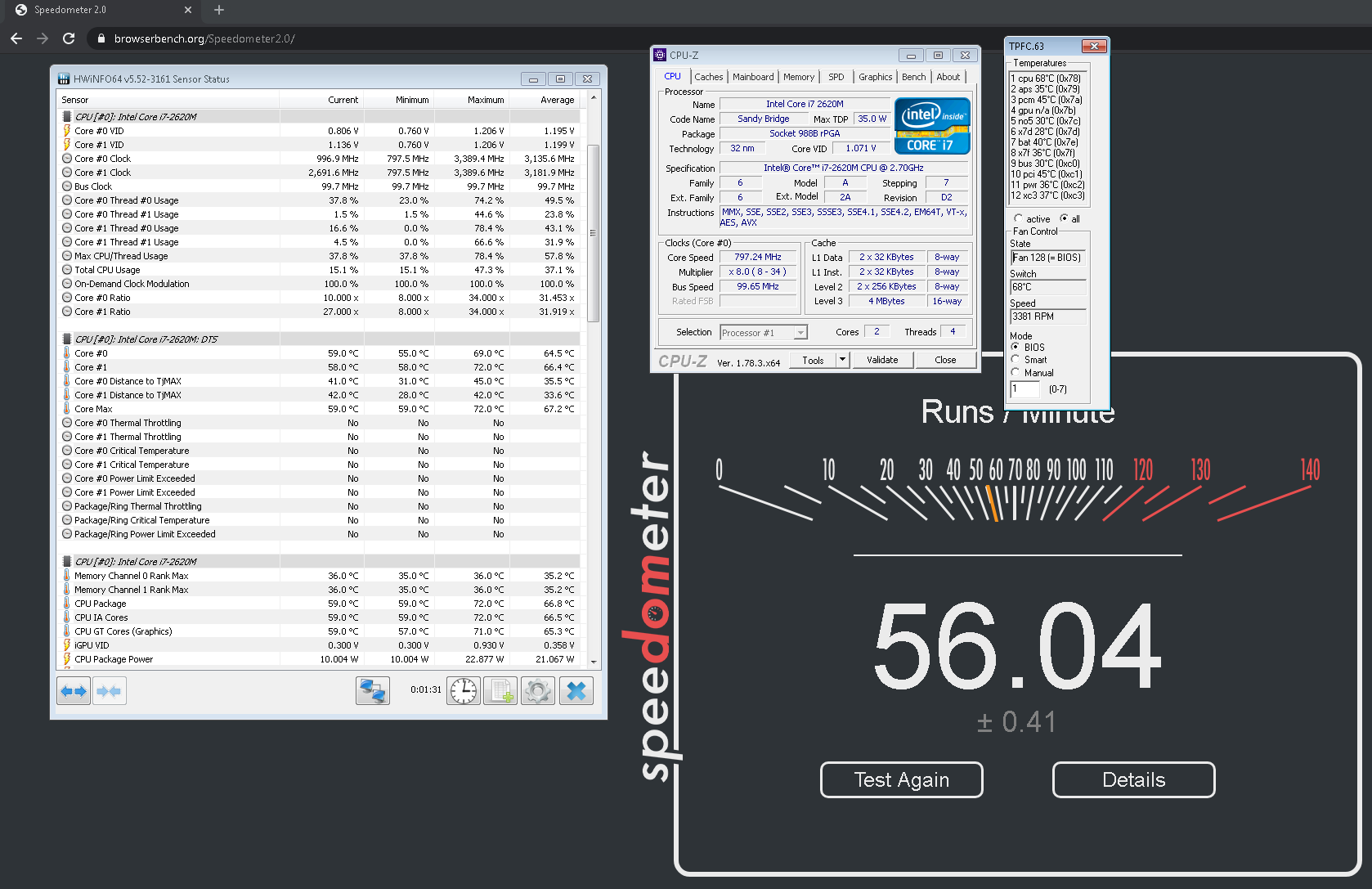Open the About tab in CPU-Z
The image size is (1372, 889).
pyautogui.click(x=948, y=77)
